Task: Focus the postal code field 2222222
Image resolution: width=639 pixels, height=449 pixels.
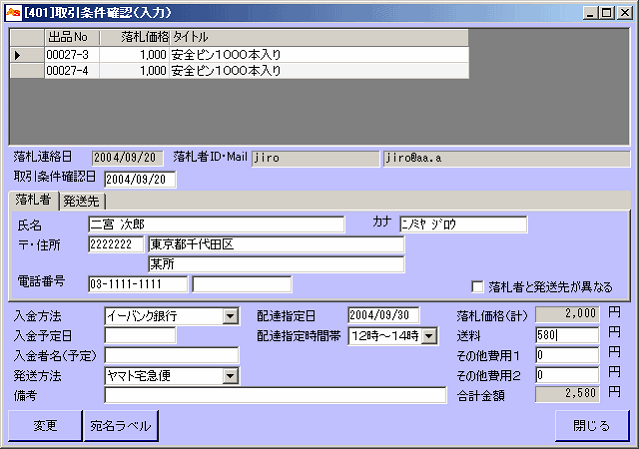Action: (x=116, y=244)
